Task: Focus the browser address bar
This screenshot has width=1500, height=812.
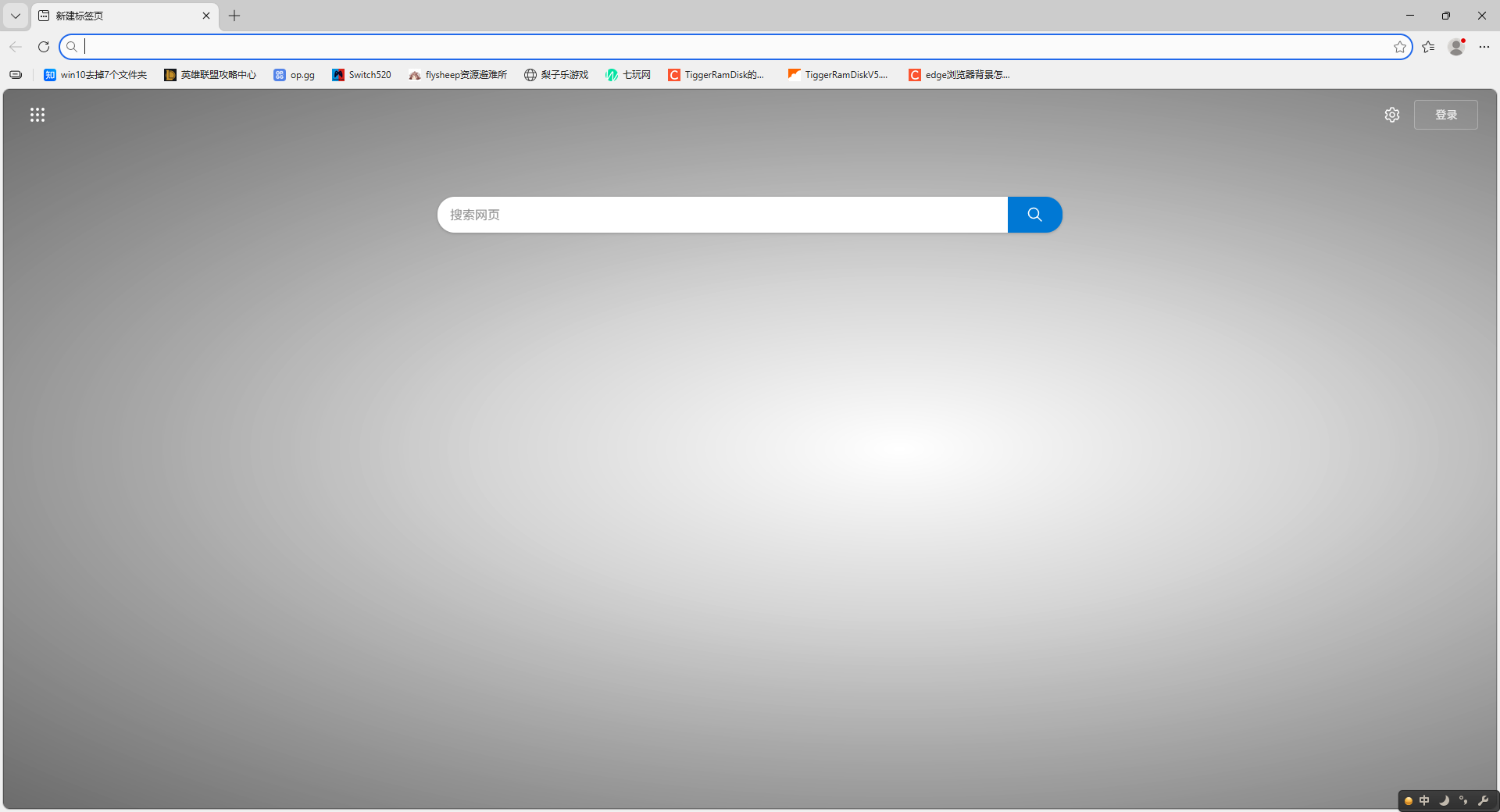Action: [735, 47]
